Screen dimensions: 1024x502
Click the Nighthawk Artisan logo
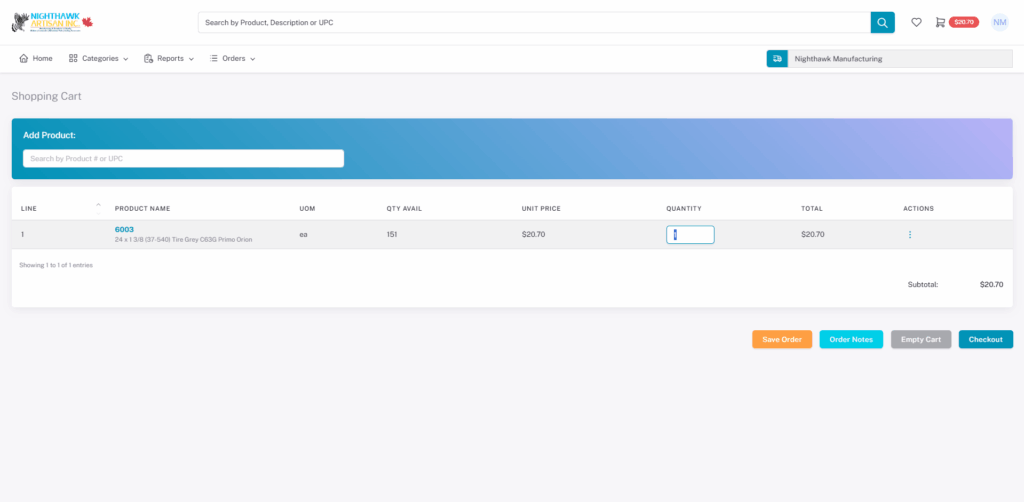(51, 22)
